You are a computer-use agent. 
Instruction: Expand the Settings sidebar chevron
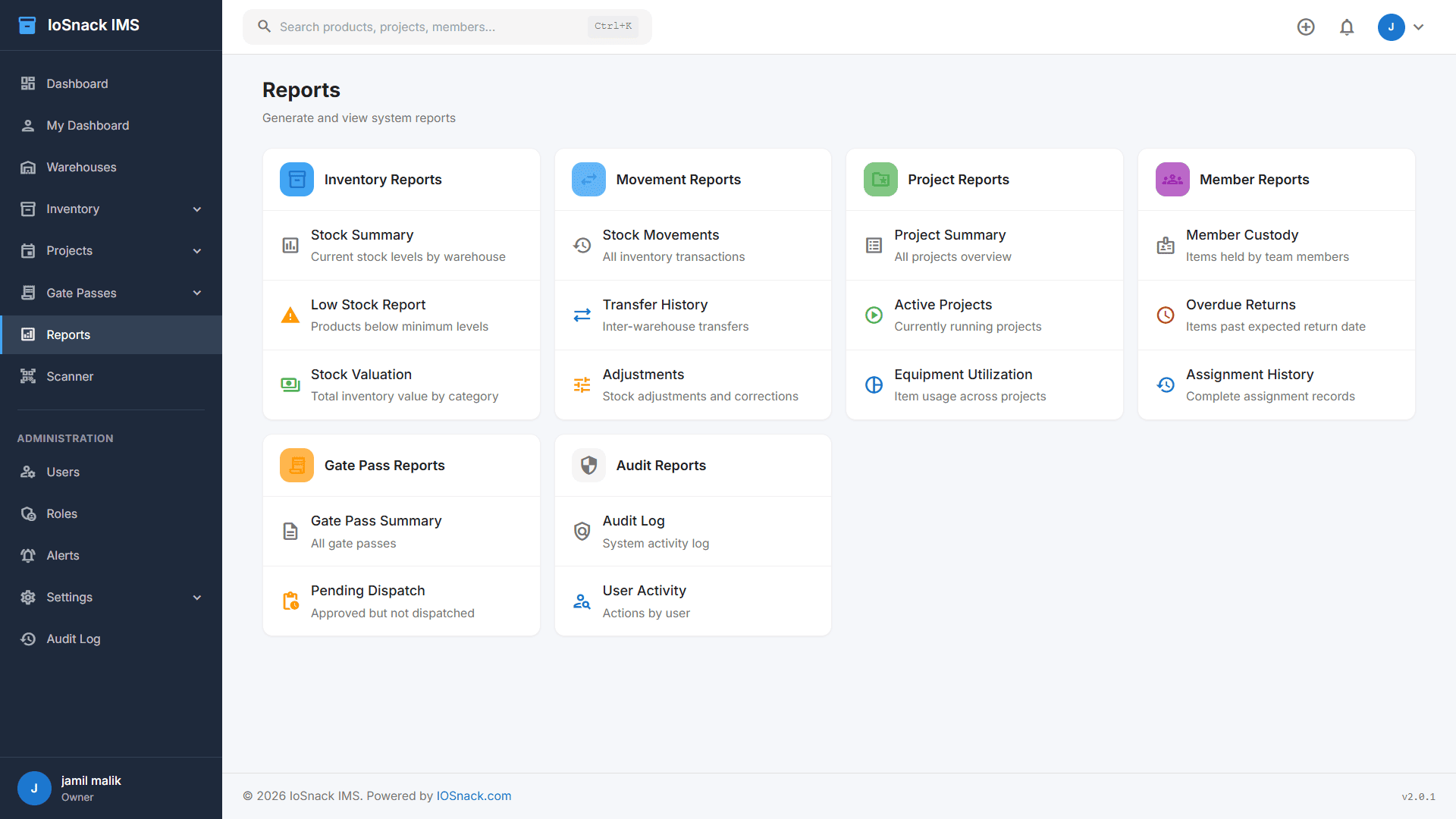point(197,598)
